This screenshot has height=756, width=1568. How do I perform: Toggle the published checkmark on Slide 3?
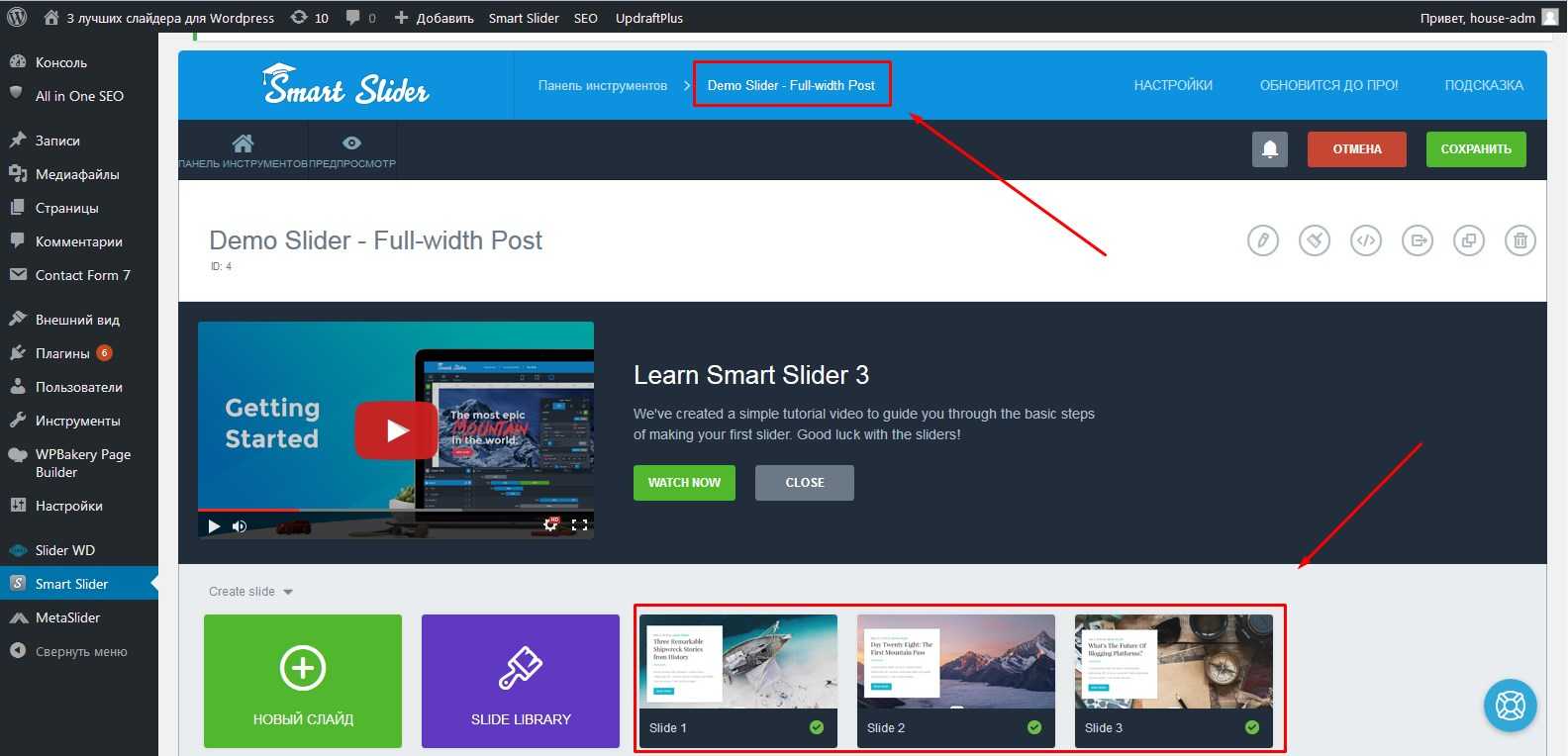(x=1252, y=727)
